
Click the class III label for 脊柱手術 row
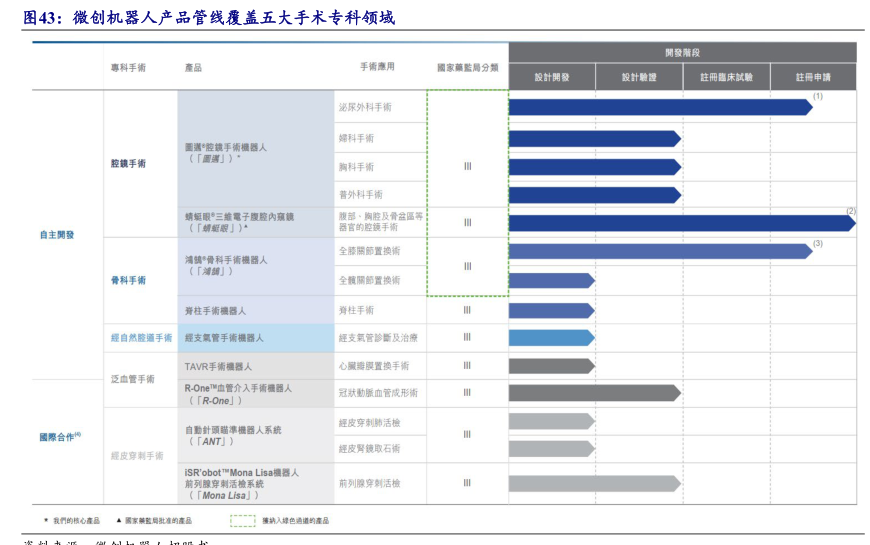point(467,310)
